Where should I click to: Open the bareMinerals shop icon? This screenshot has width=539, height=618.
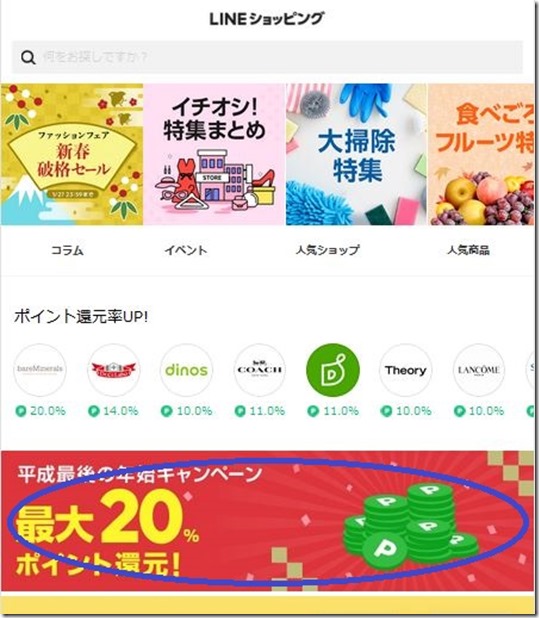40,370
